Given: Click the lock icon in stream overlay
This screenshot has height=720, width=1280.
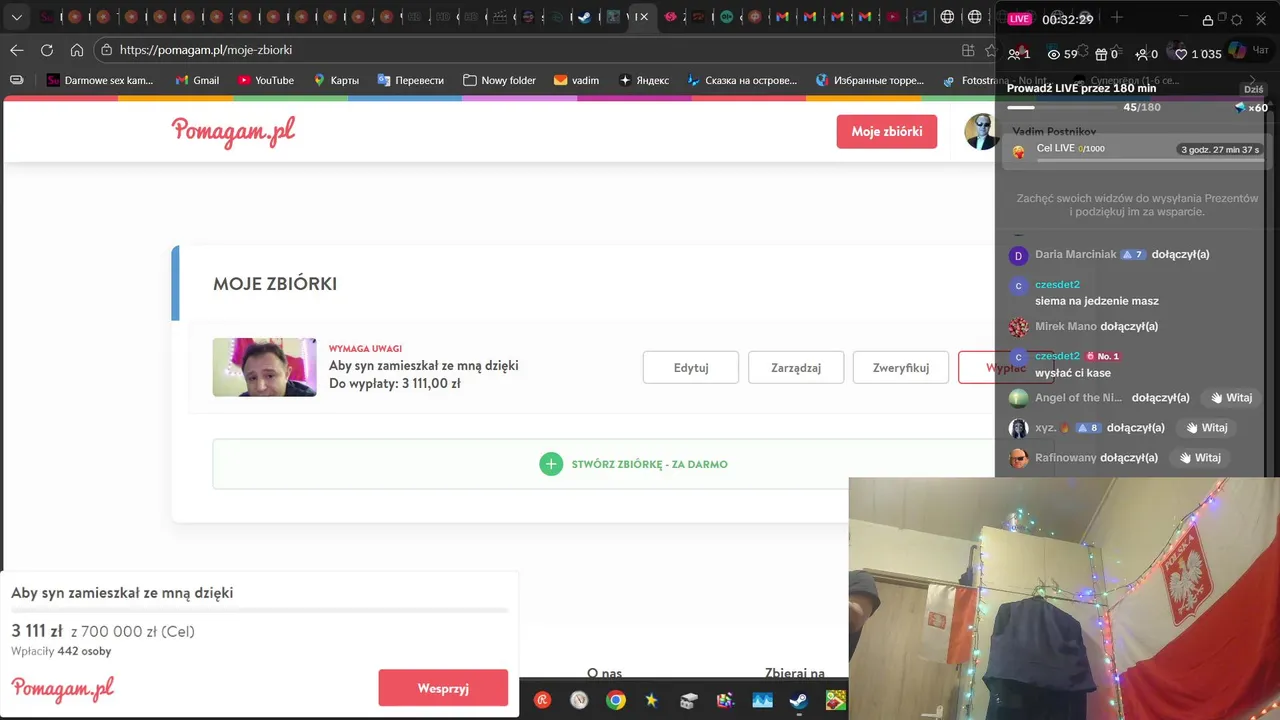Looking at the screenshot, I should coord(1208,20).
